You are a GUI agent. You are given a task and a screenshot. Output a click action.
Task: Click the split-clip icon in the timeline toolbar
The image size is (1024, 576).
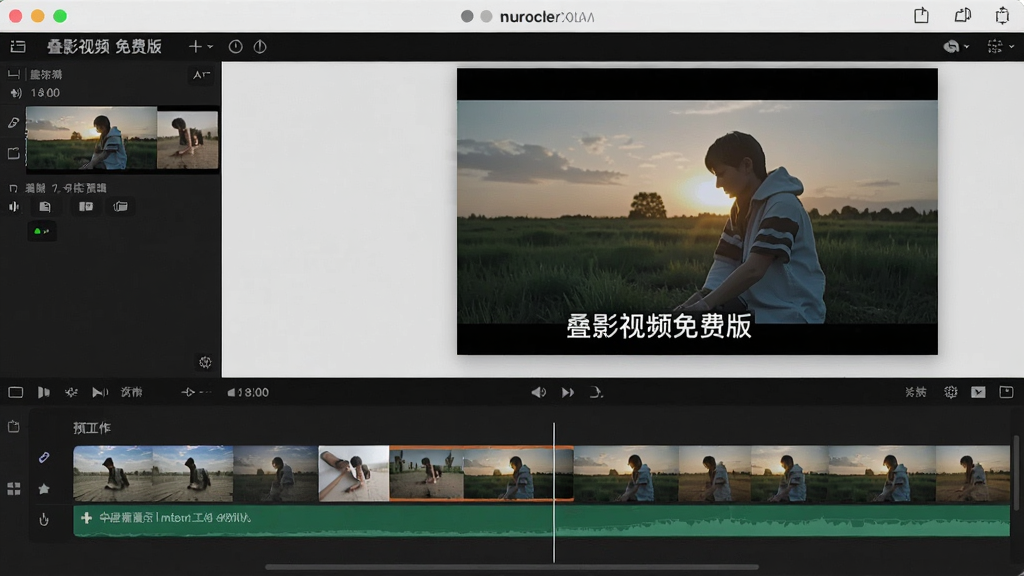click(44, 392)
